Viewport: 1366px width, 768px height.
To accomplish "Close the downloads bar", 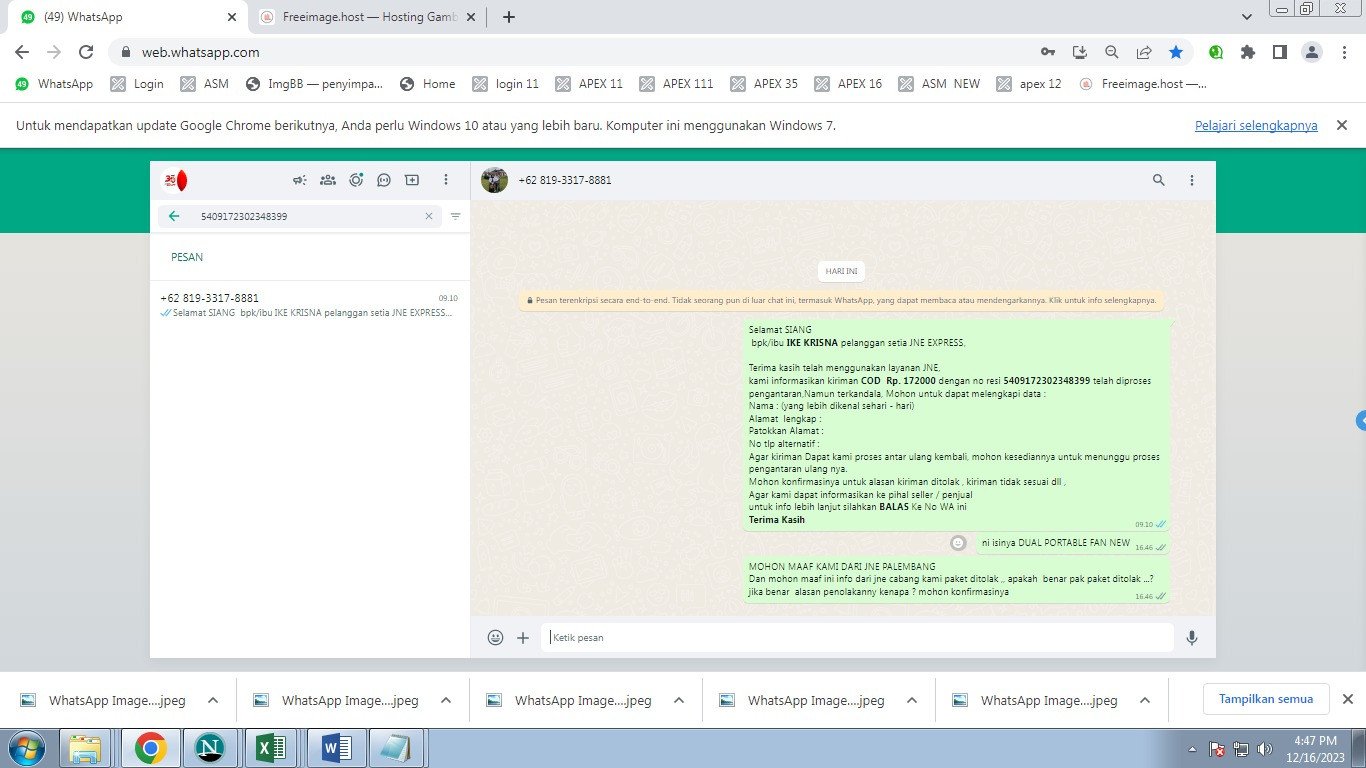I will (x=1347, y=699).
